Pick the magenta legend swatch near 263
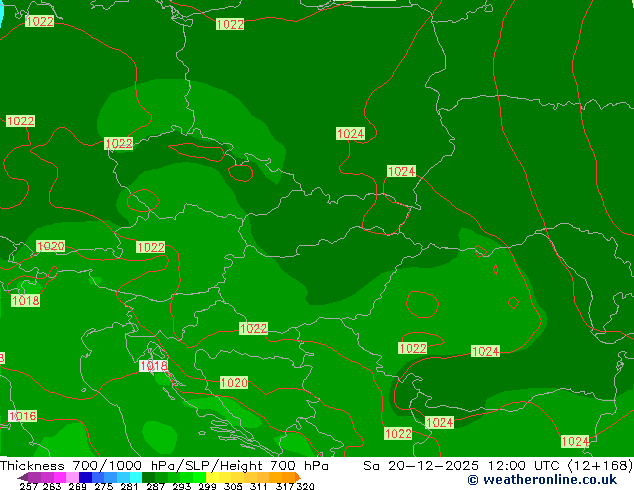The width and height of the screenshot is (634, 490). [60, 477]
